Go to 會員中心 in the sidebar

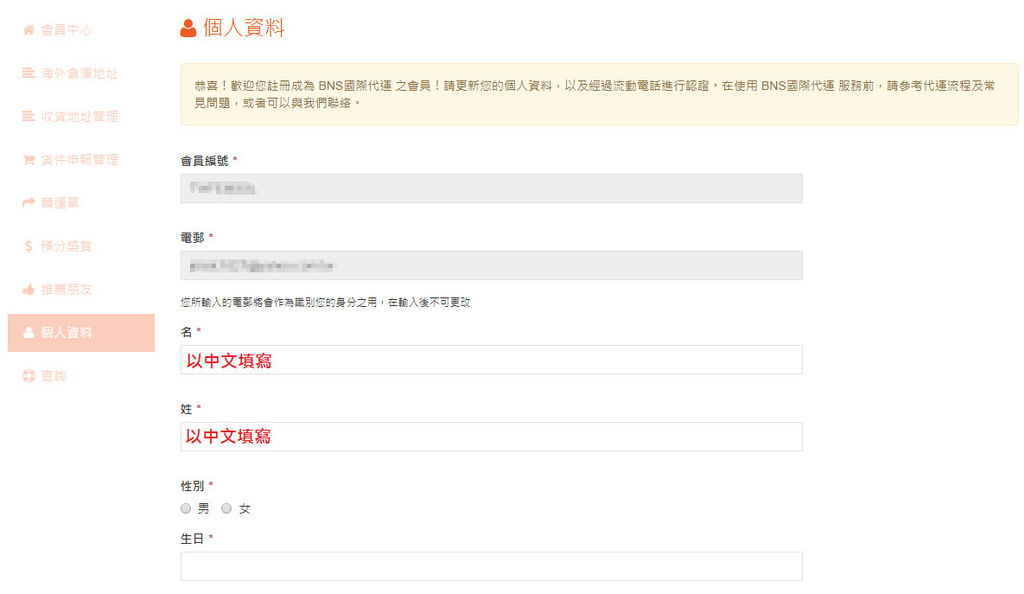pos(66,30)
